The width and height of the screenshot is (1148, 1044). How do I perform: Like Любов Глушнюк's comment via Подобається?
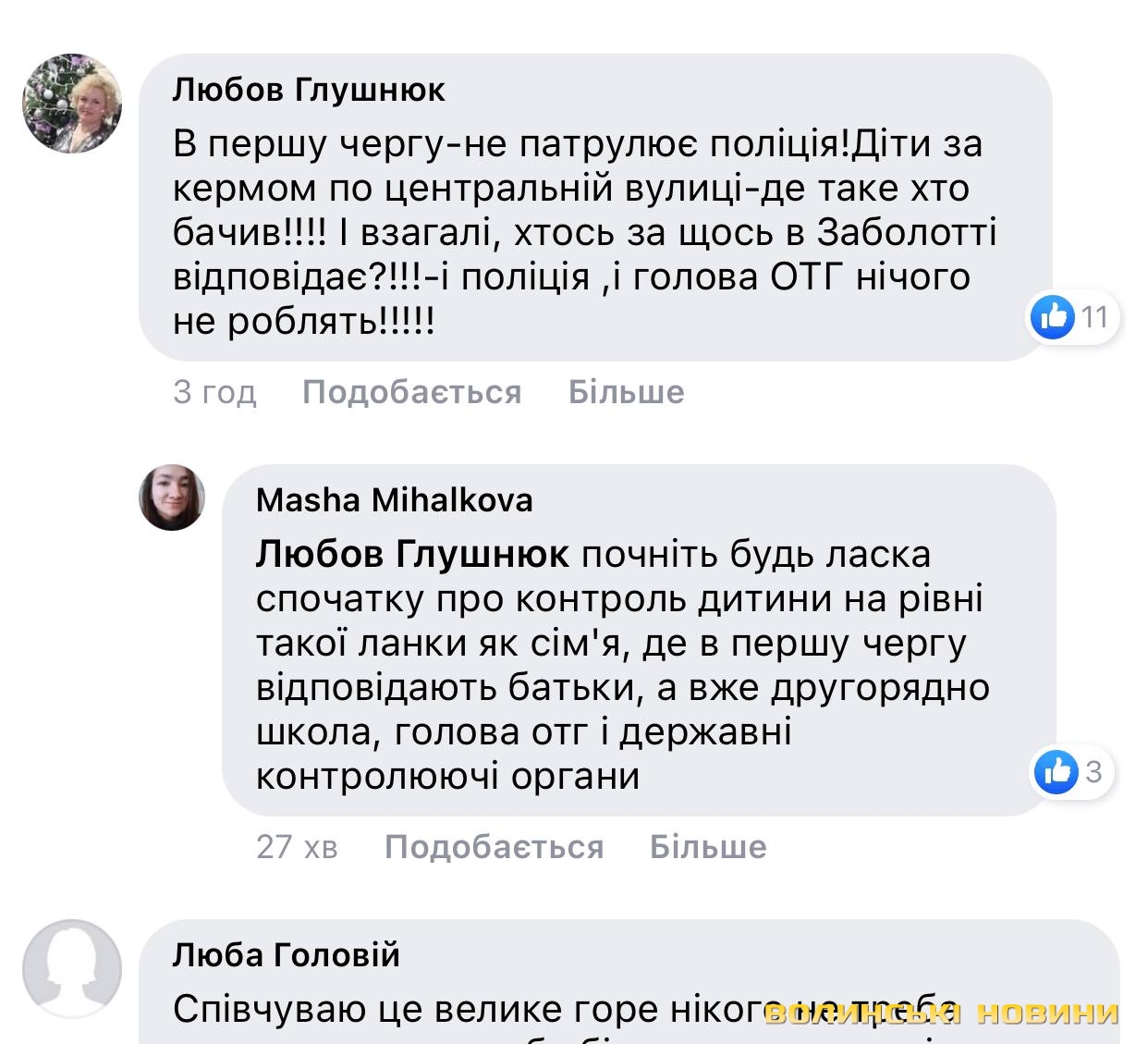coord(411,392)
